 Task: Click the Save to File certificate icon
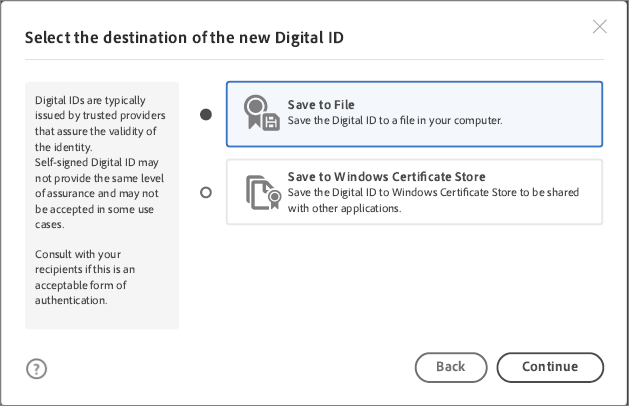261,113
